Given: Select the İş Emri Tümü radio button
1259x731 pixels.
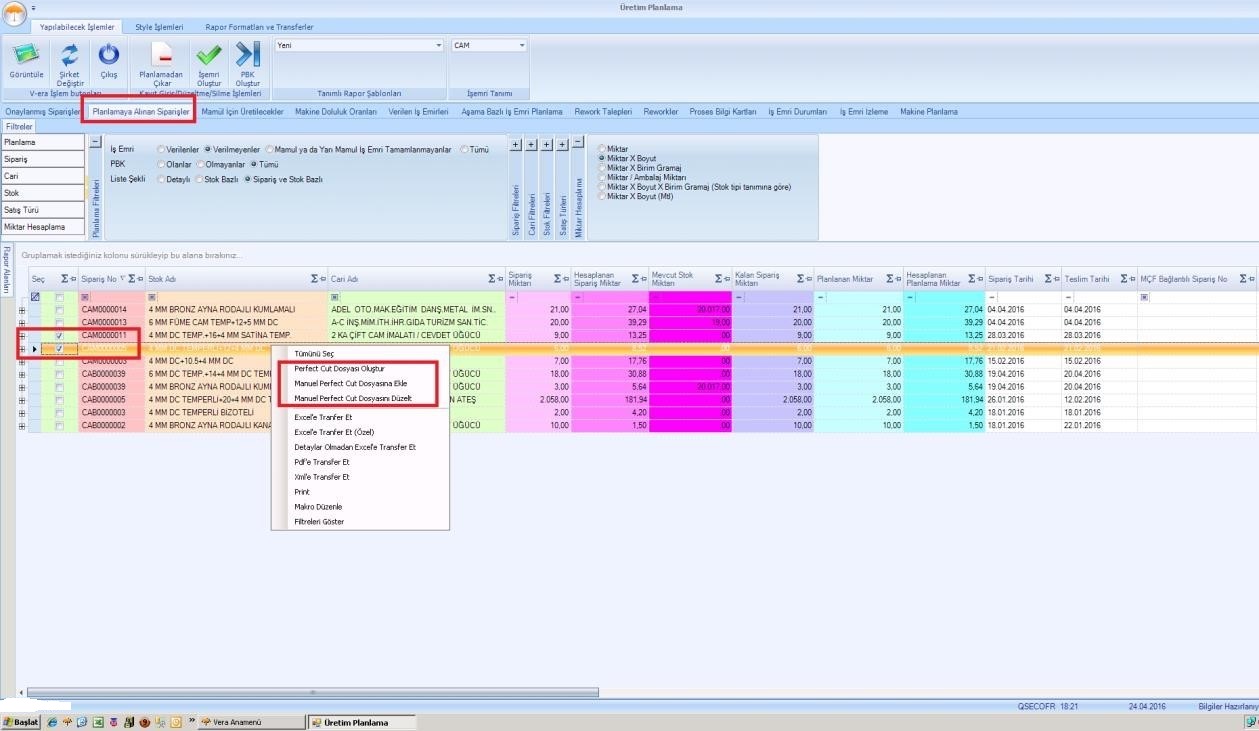Looking at the screenshot, I should (464, 149).
